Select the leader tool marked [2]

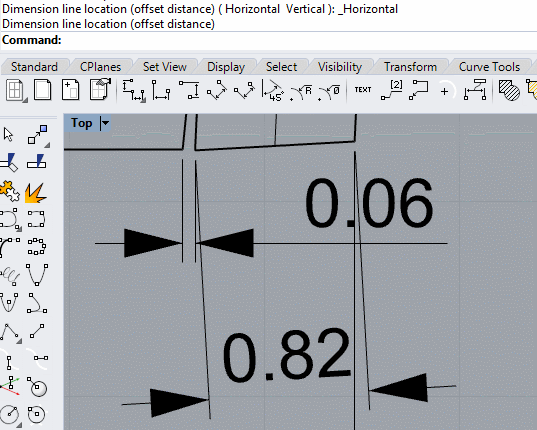[392, 90]
